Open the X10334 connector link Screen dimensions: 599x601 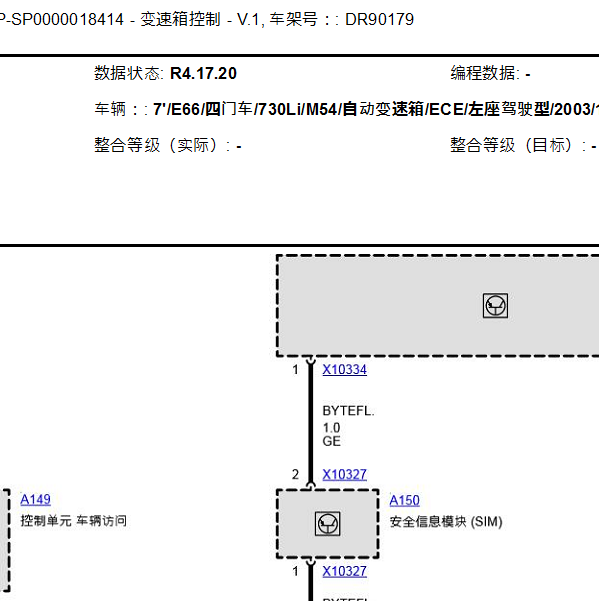click(345, 369)
